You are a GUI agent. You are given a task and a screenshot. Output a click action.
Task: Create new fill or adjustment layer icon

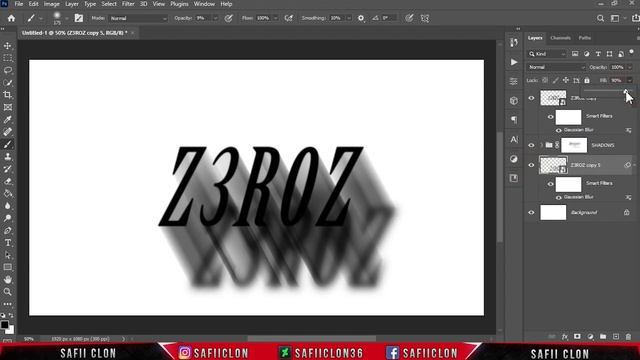(x=590, y=337)
